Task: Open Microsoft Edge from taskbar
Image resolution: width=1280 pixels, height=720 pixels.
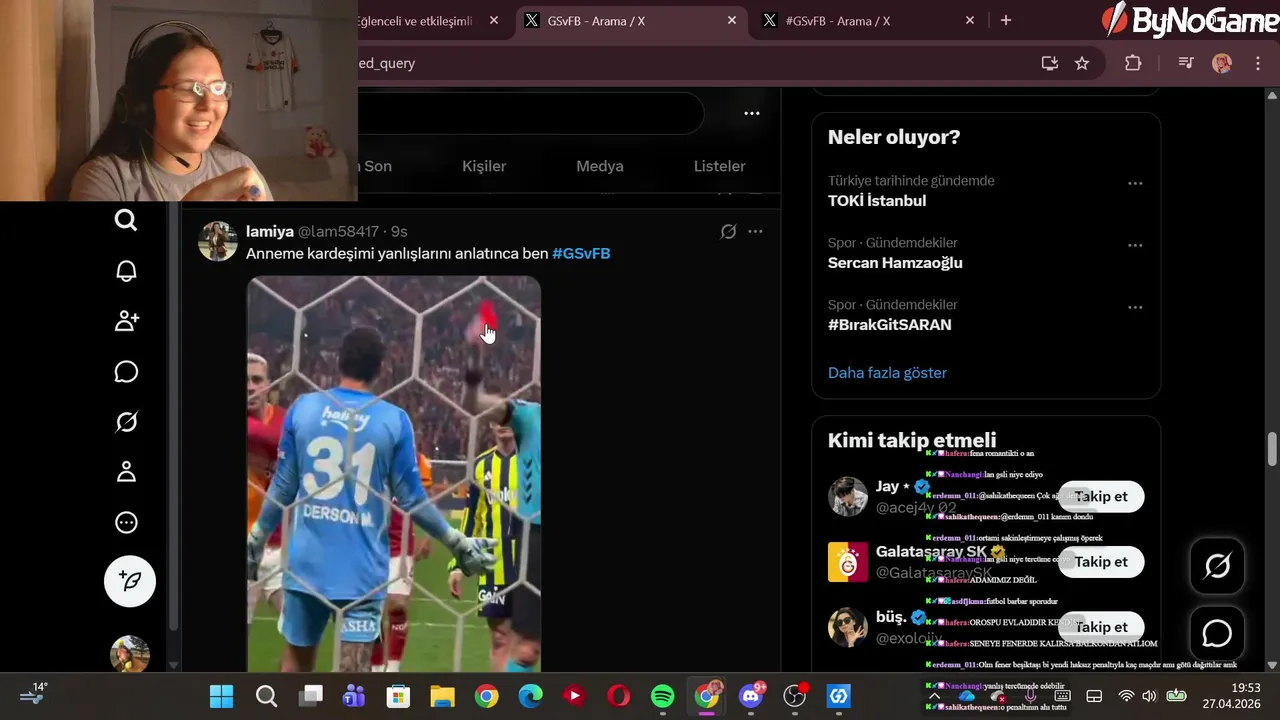Action: point(530,696)
